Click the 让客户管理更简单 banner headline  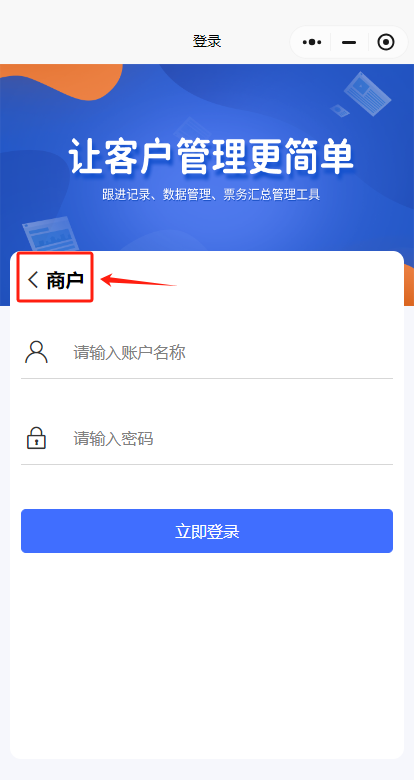pos(211,156)
